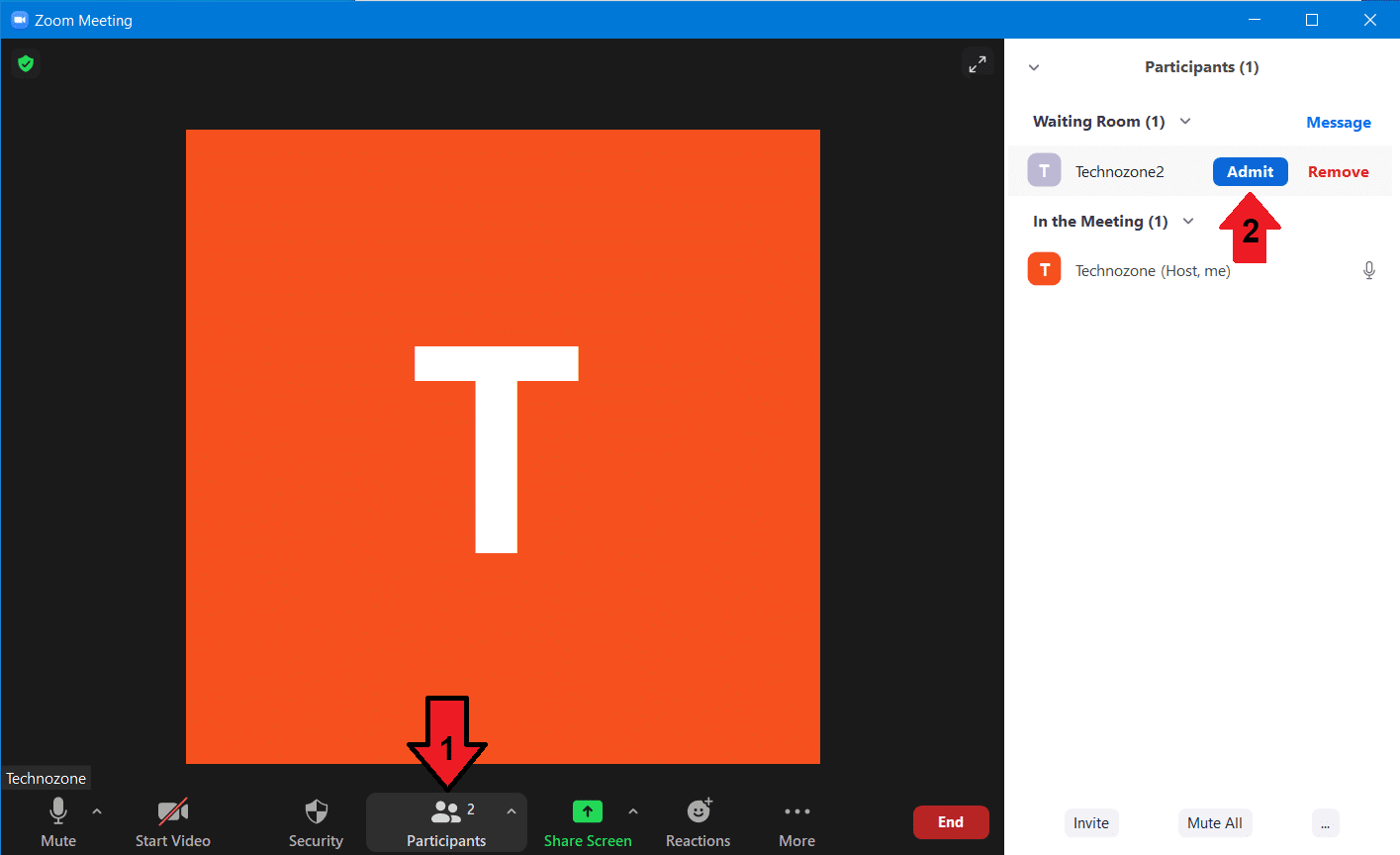Click the Reactions smiley icon

click(x=700, y=810)
